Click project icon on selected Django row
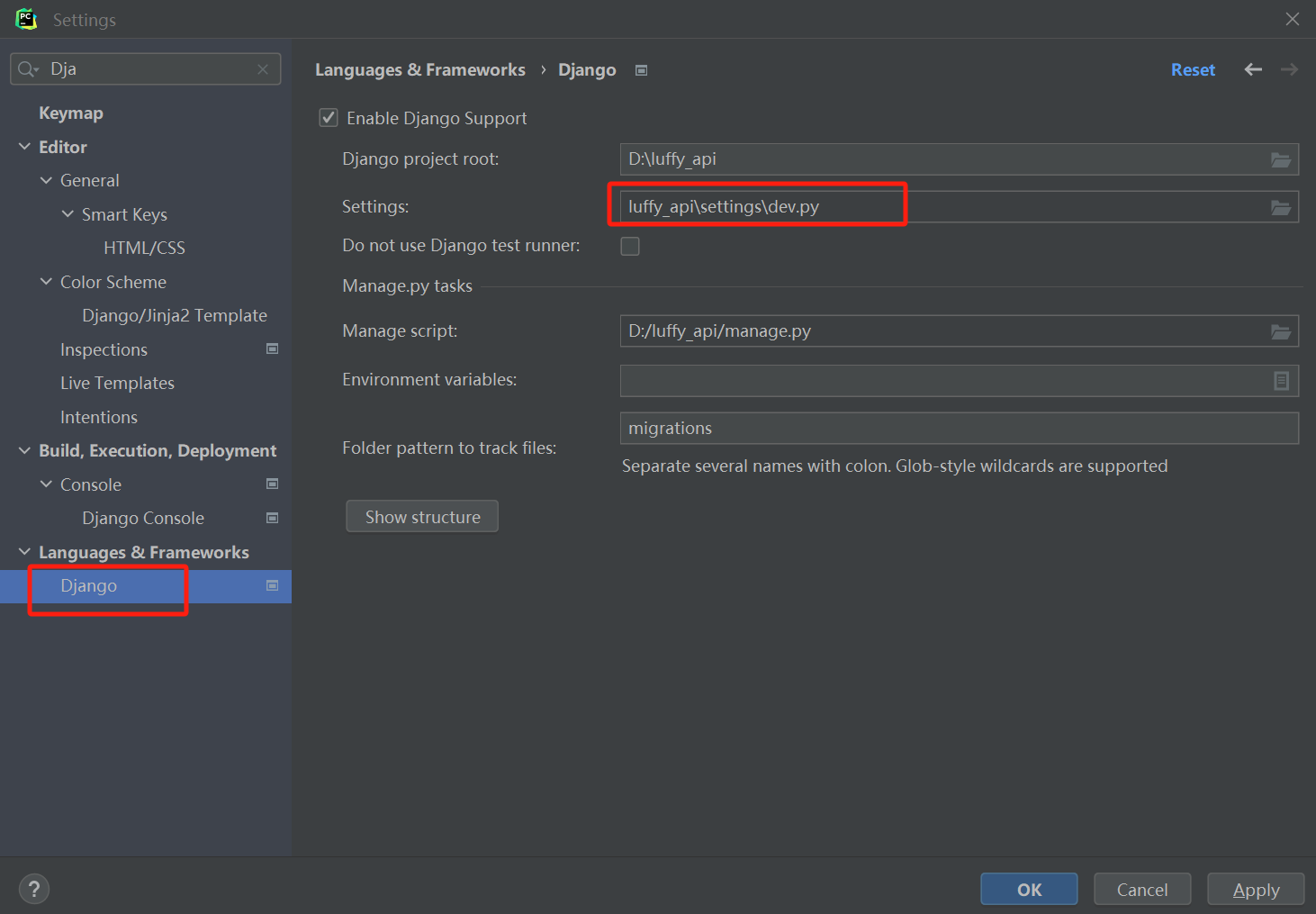Screen dimensions: 1316x914 pyautogui.click(x=273, y=585)
